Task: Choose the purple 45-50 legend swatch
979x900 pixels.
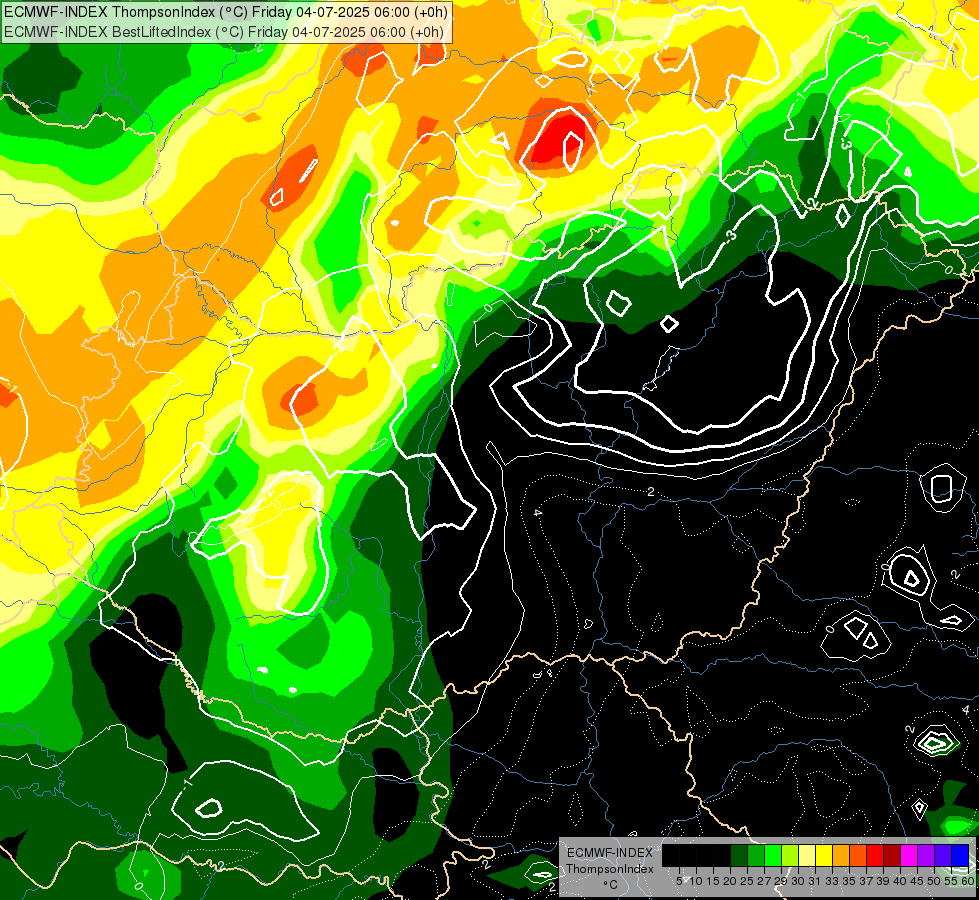Action: pos(926,855)
